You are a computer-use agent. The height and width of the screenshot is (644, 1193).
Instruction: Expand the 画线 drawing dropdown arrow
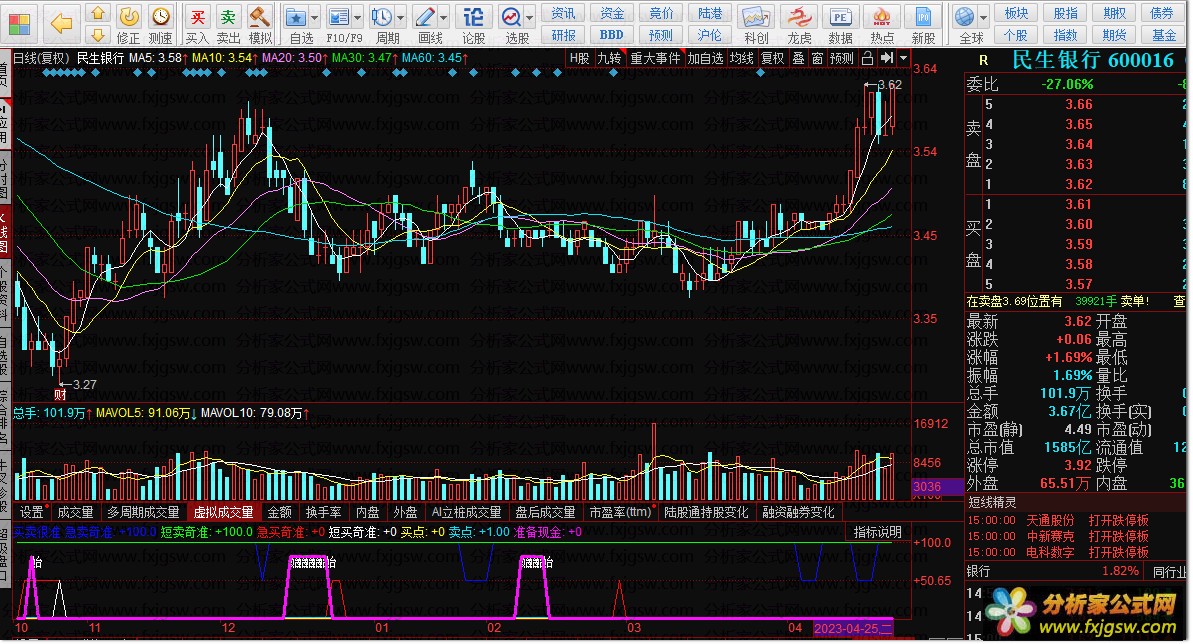coord(444,17)
